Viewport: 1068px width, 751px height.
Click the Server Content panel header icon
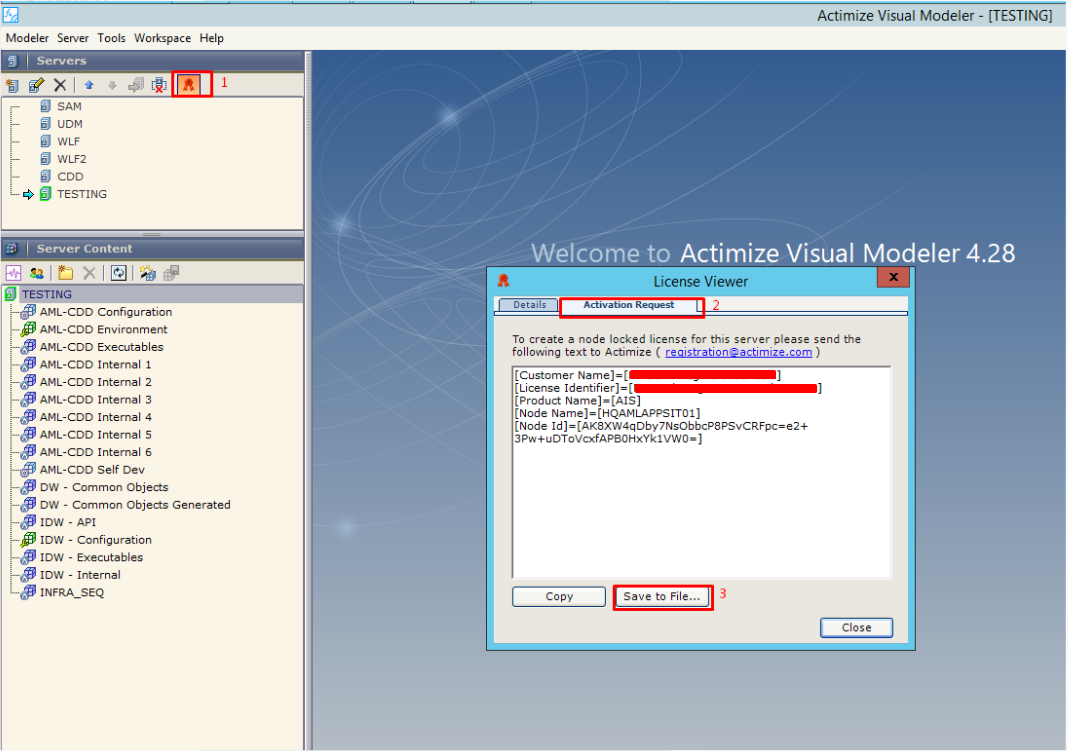pyautogui.click(x=12, y=249)
